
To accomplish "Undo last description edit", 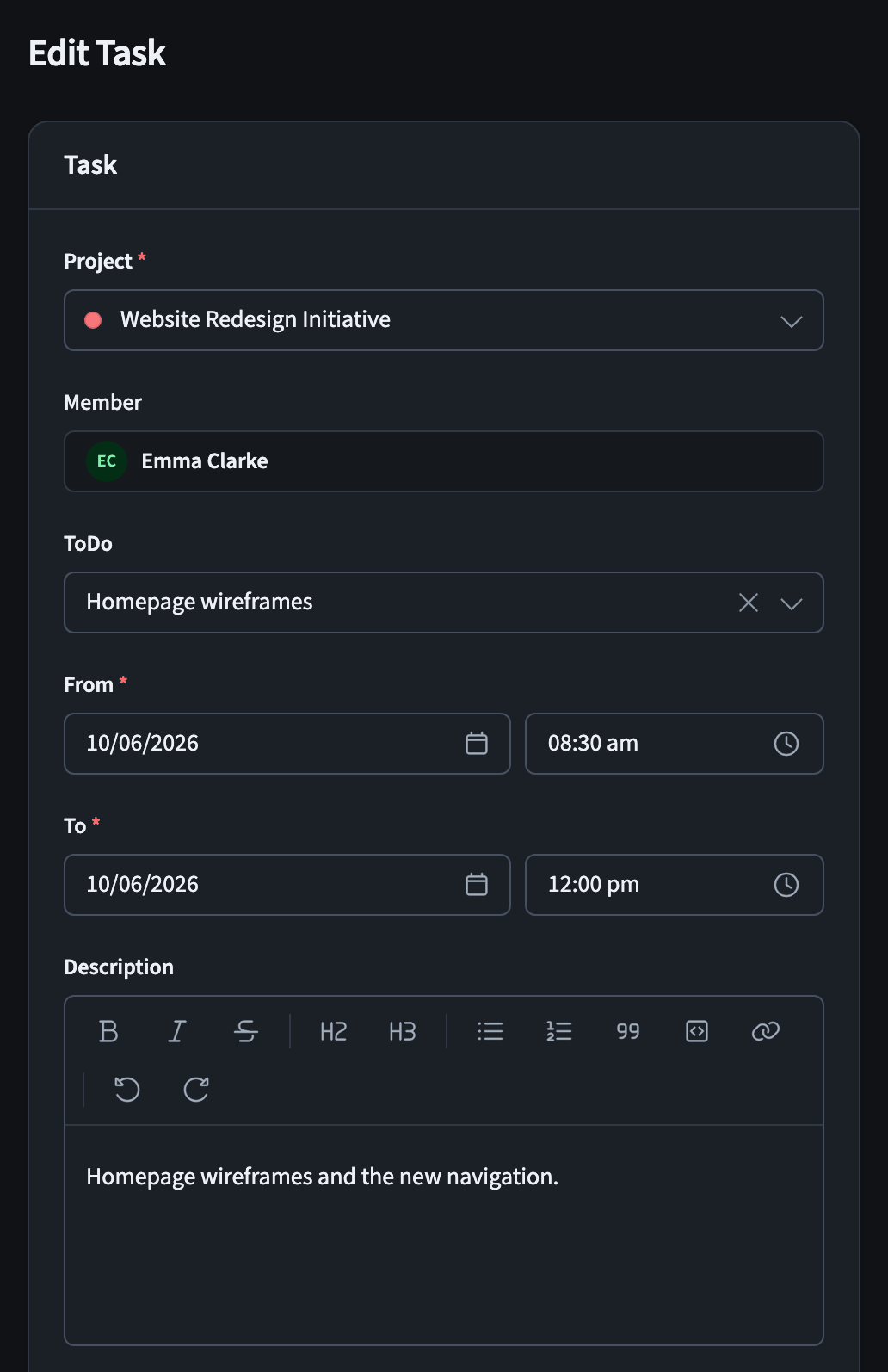I will pyautogui.click(x=127, y=1090).
